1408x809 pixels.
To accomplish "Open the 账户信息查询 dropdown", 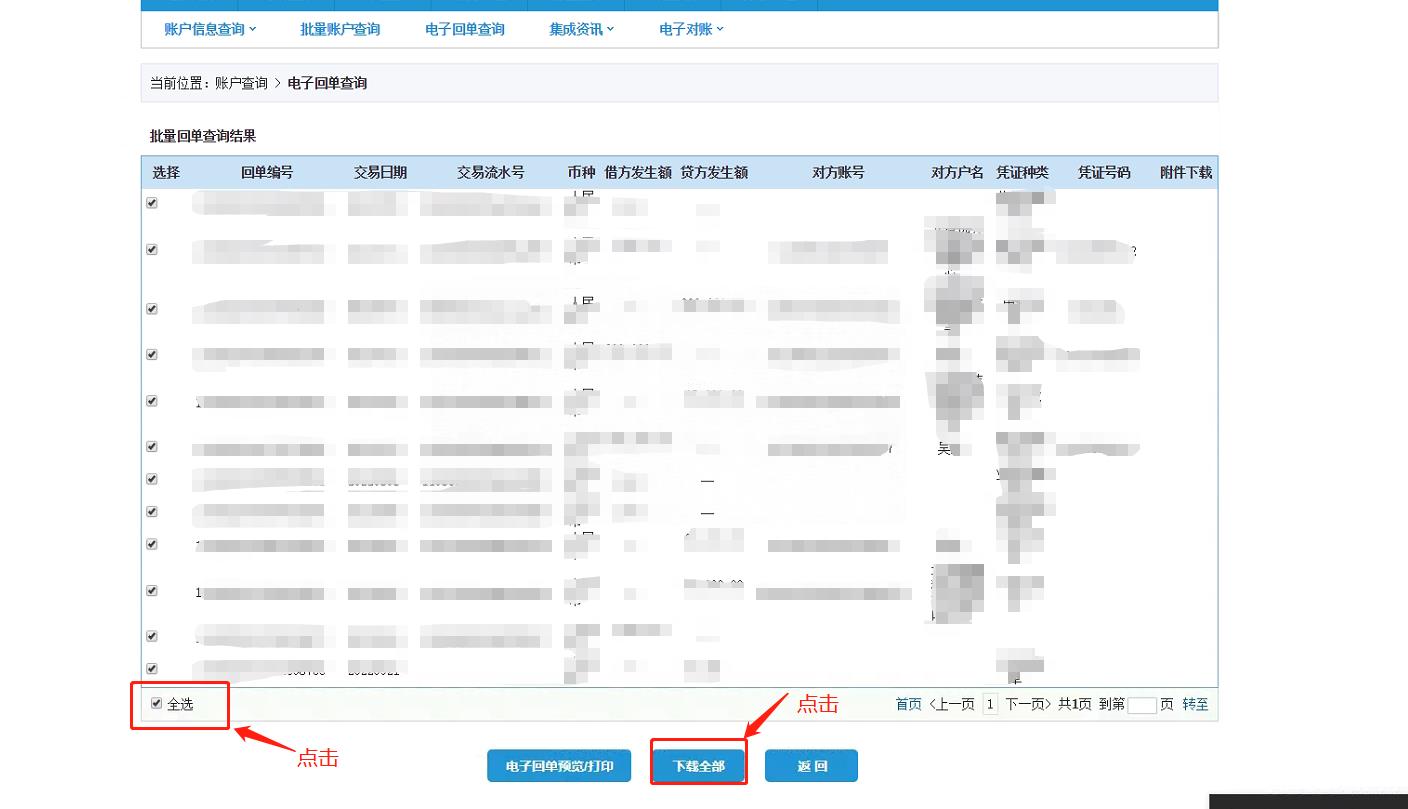I will tap(205, 29).
